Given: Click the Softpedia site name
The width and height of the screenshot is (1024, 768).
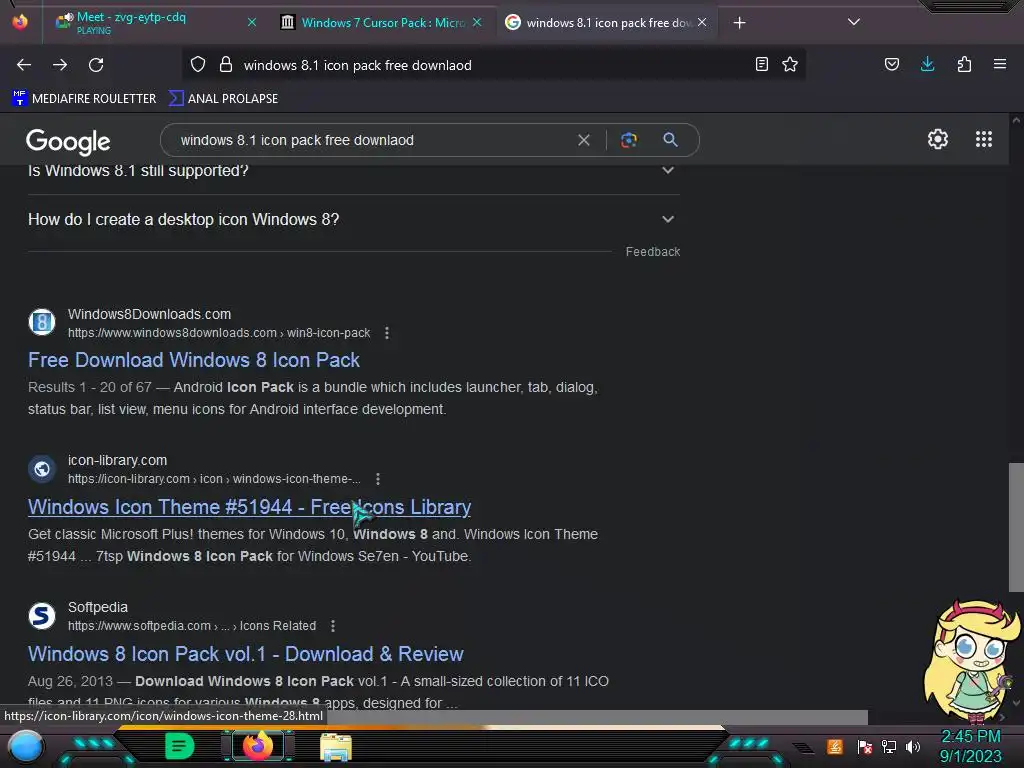Looking at the screenshot, I should point(98,607).
